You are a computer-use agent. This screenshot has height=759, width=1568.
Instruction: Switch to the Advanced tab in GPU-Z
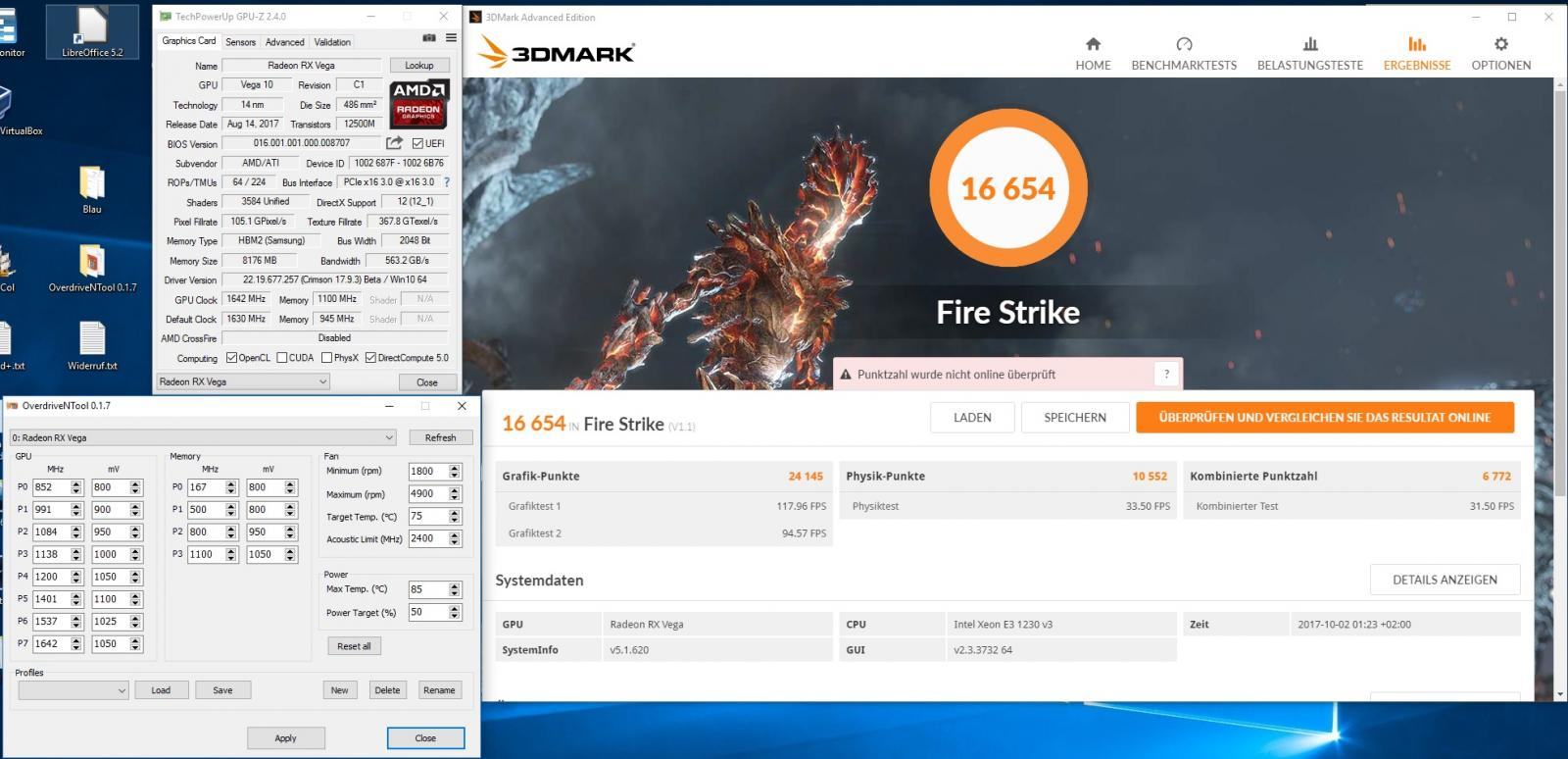pyautogui.click(x=285, y=42)
